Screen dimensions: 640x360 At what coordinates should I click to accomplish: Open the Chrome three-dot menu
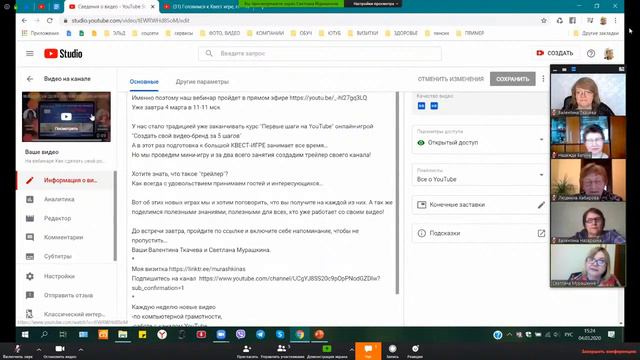click(616, 20)
